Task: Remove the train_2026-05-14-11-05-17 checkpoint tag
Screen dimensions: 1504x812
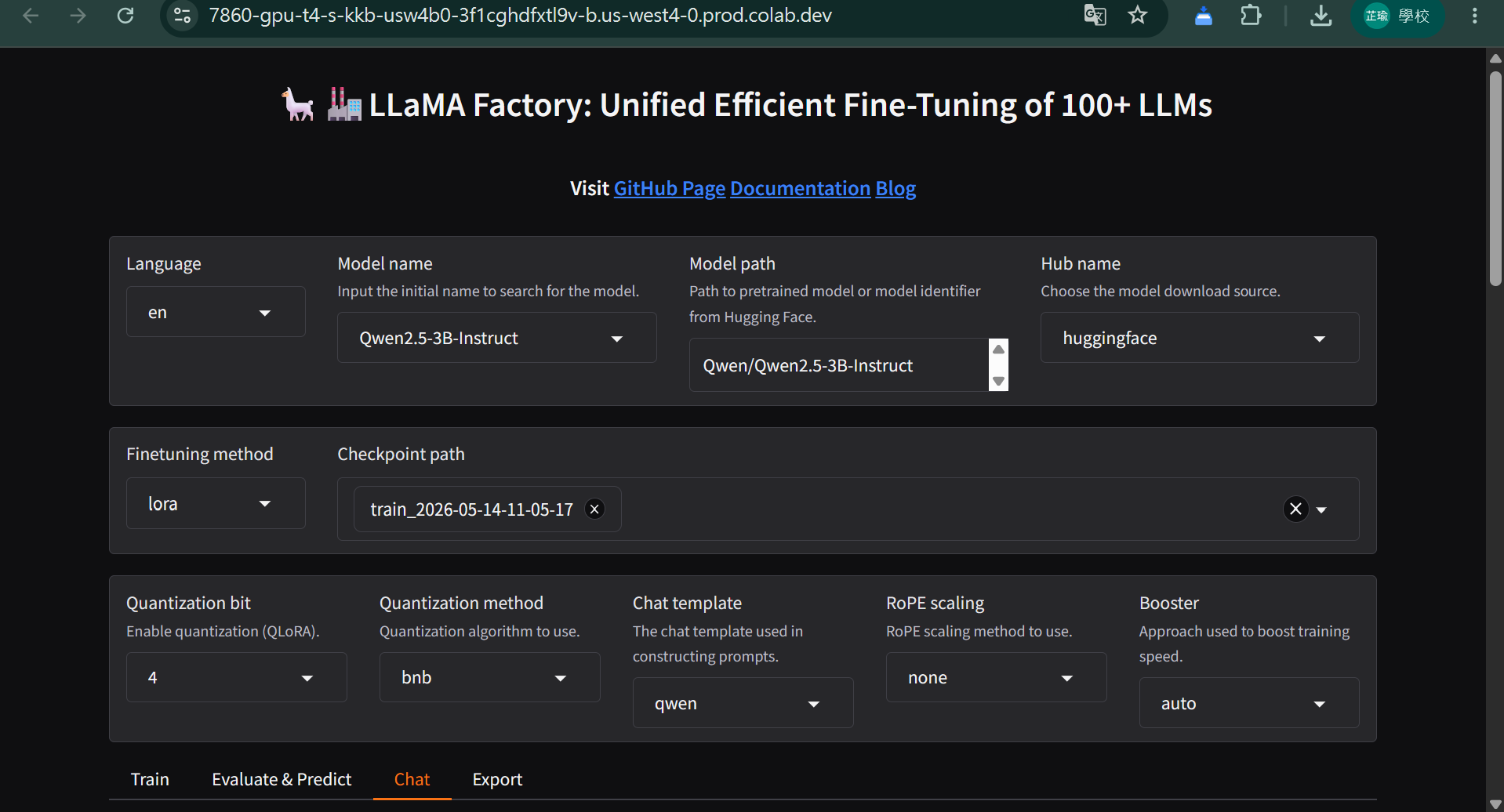Action: pos(595,509)
